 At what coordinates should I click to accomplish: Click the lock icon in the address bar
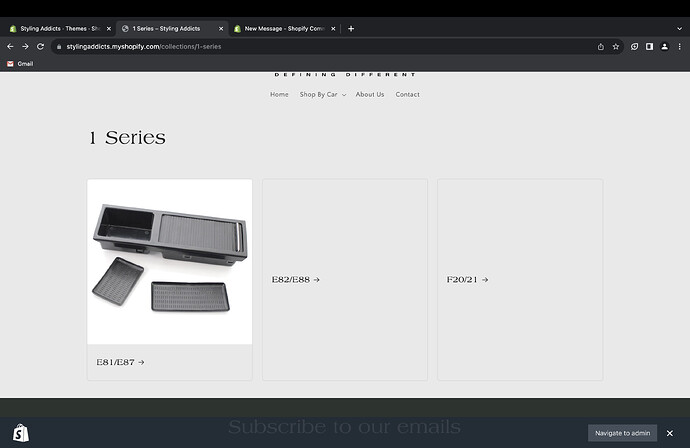(x=59, y=47)
